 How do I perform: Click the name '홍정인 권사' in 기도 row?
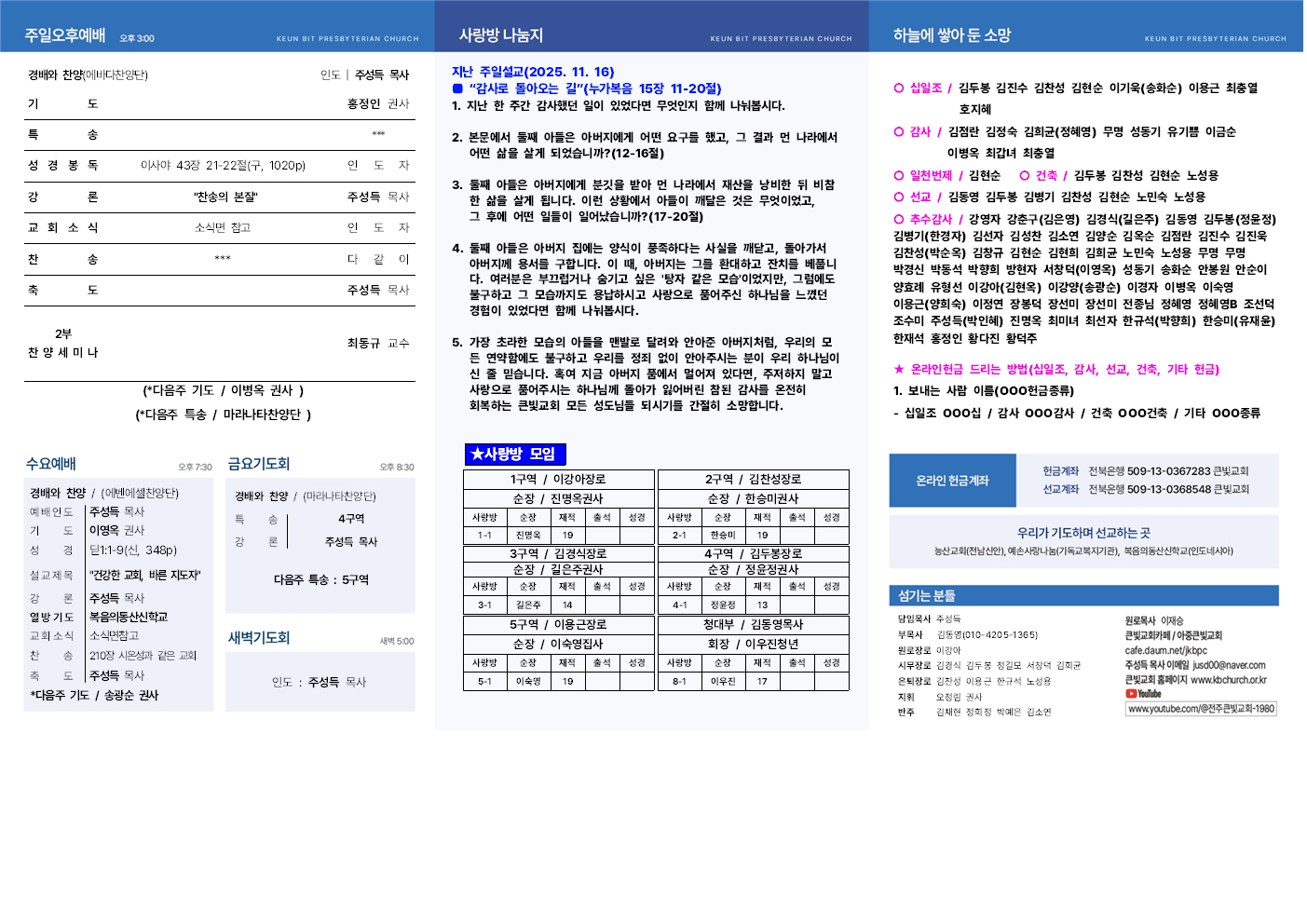point(378,104)
